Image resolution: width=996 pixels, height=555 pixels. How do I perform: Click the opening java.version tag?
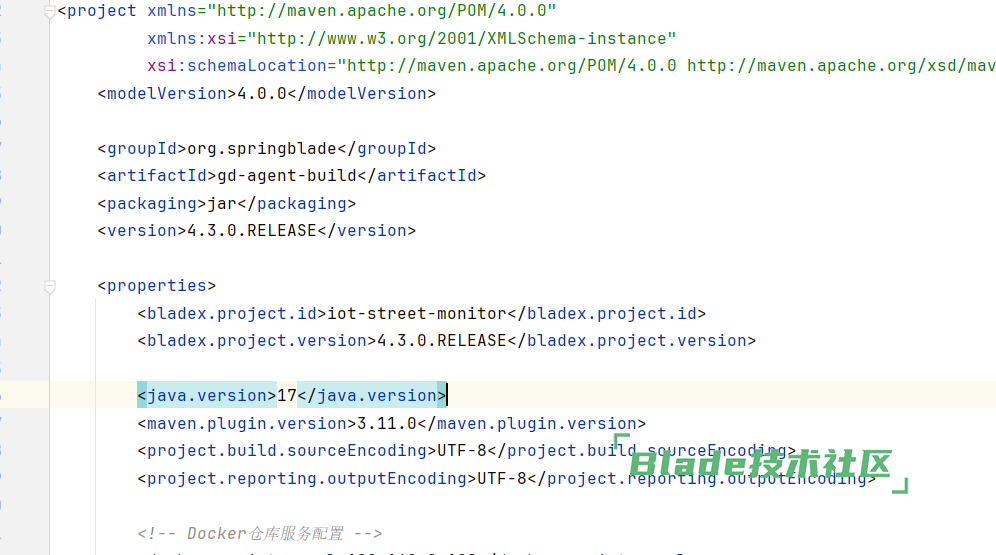(x=207, y=395)
